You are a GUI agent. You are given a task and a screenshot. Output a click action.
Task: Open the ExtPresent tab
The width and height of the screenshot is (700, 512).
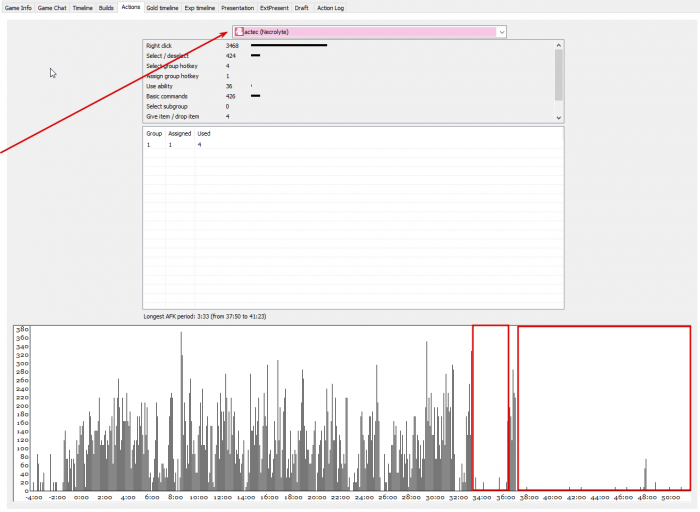click(x=274, y=8)
